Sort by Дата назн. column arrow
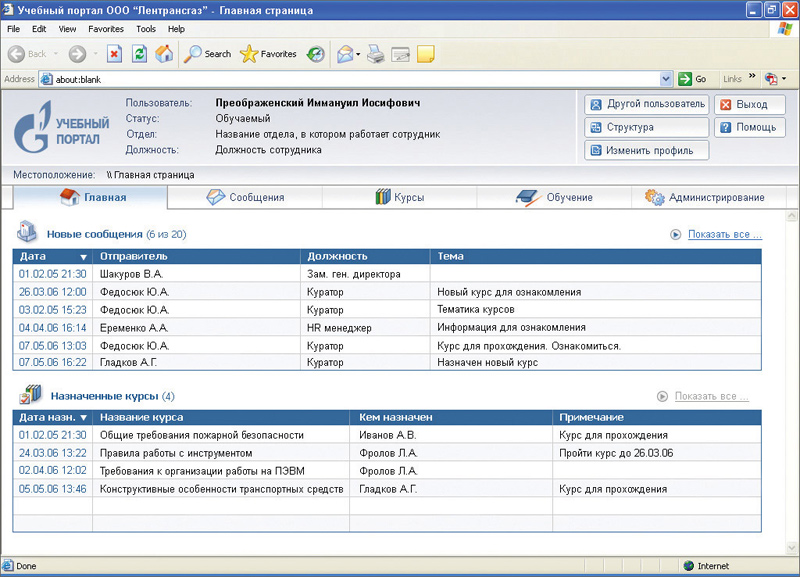Image resolution: width=800 pixels, height=577 pixels. (83, 417)
